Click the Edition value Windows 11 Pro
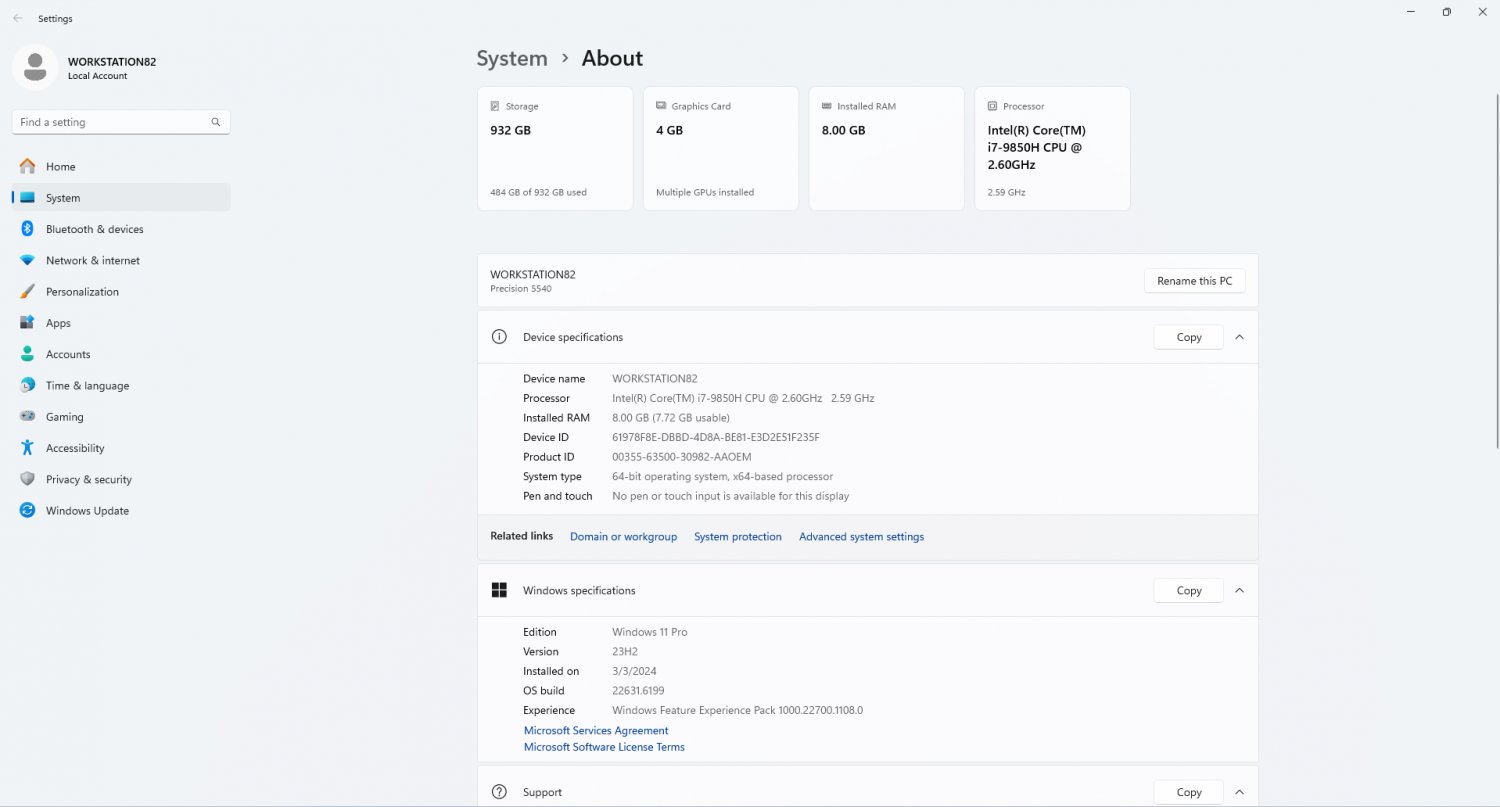Viewport: 1500px width, 807px height. coord(650,632)
